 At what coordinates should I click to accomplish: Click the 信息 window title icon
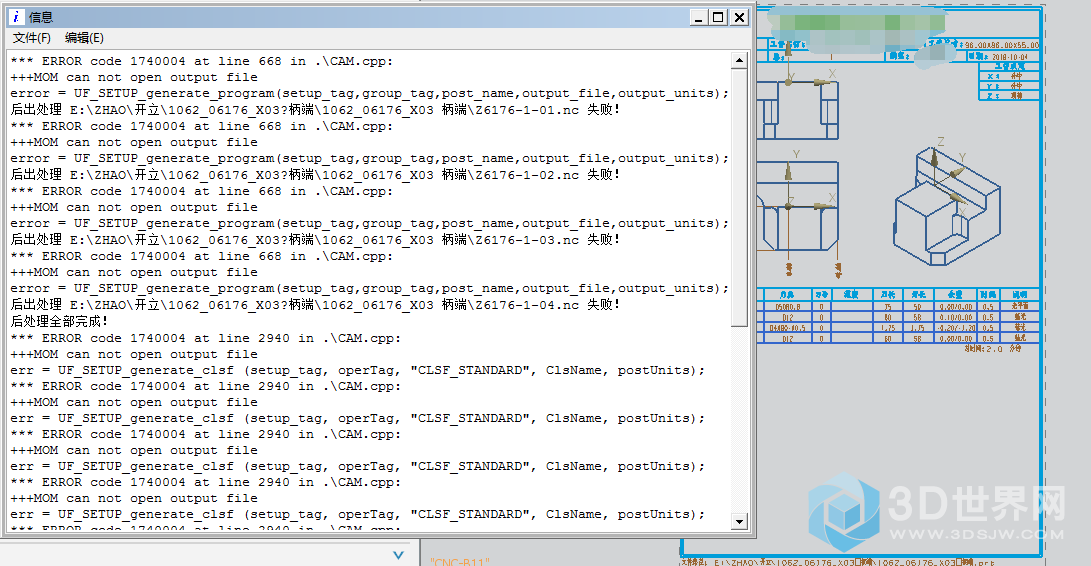[15, 17]
